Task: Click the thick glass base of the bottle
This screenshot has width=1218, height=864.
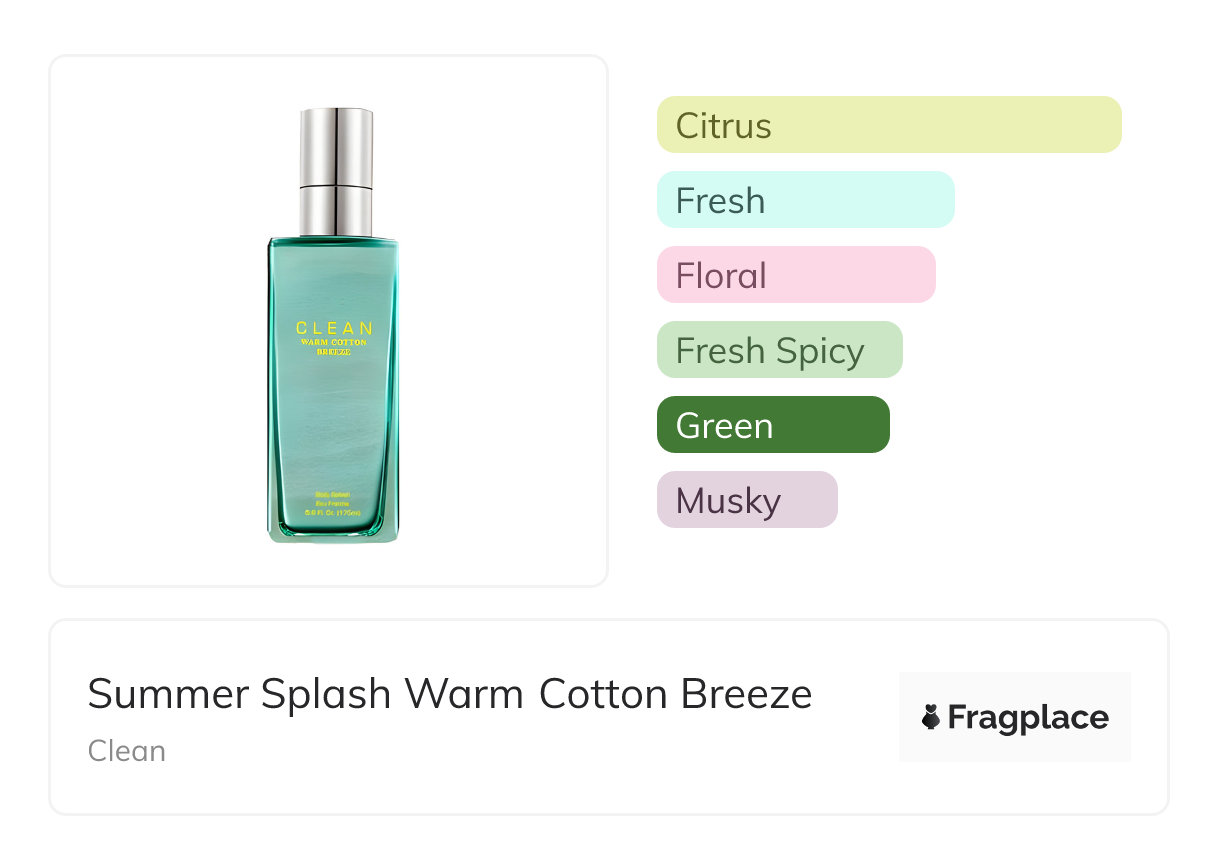Action: point(333,532)
